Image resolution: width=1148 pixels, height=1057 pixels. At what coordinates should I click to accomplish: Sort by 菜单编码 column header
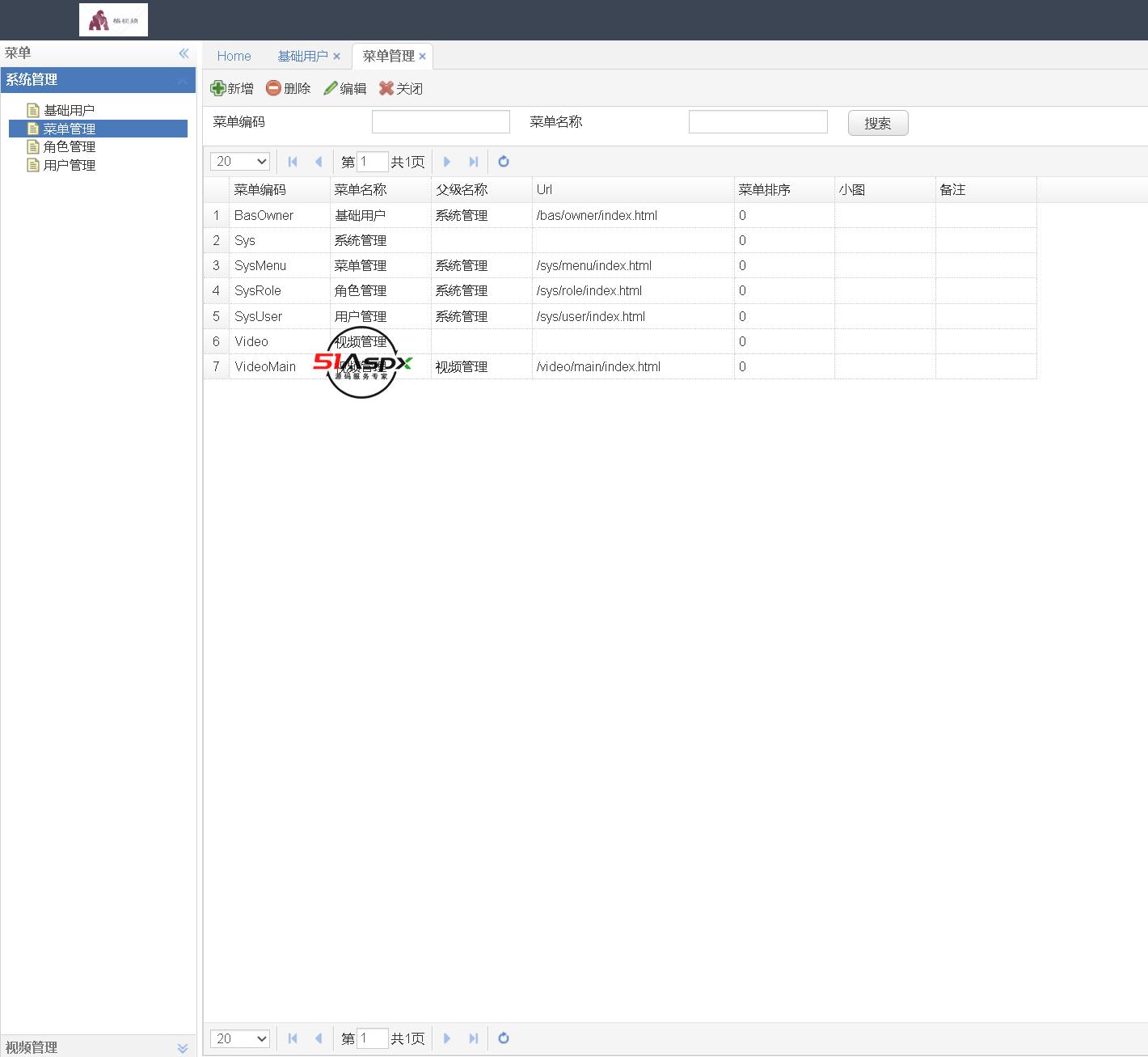click(280, 190)
